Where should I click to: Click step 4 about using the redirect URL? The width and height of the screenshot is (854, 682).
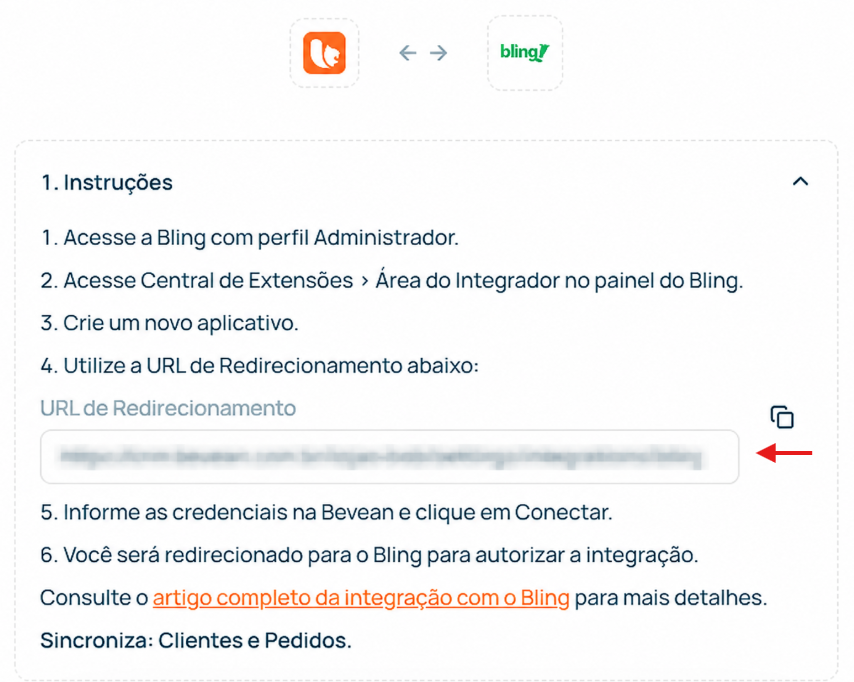click(260, 366)
